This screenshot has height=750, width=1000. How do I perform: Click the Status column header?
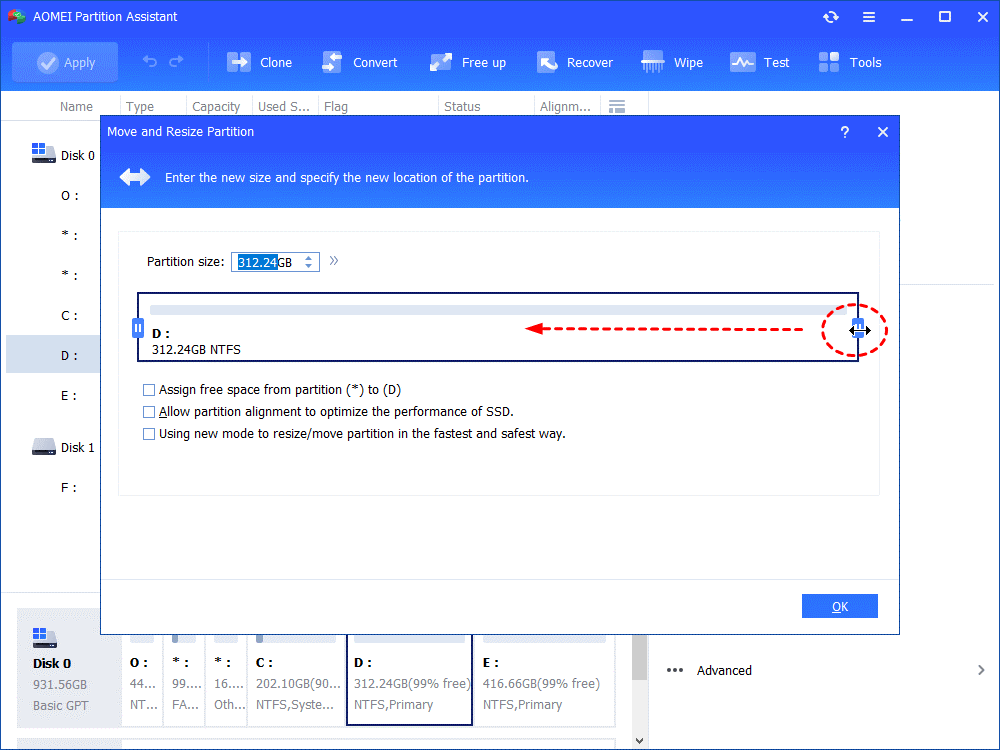(x=462, y=107)
